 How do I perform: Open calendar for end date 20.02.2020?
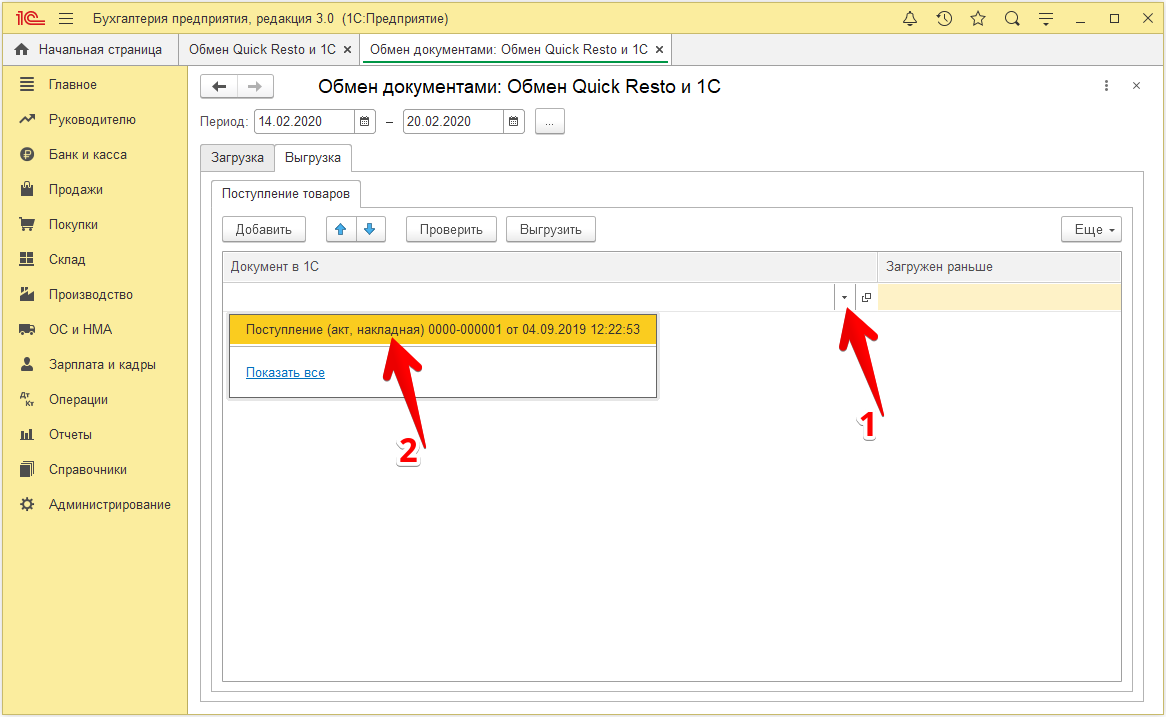pos(513,122)
